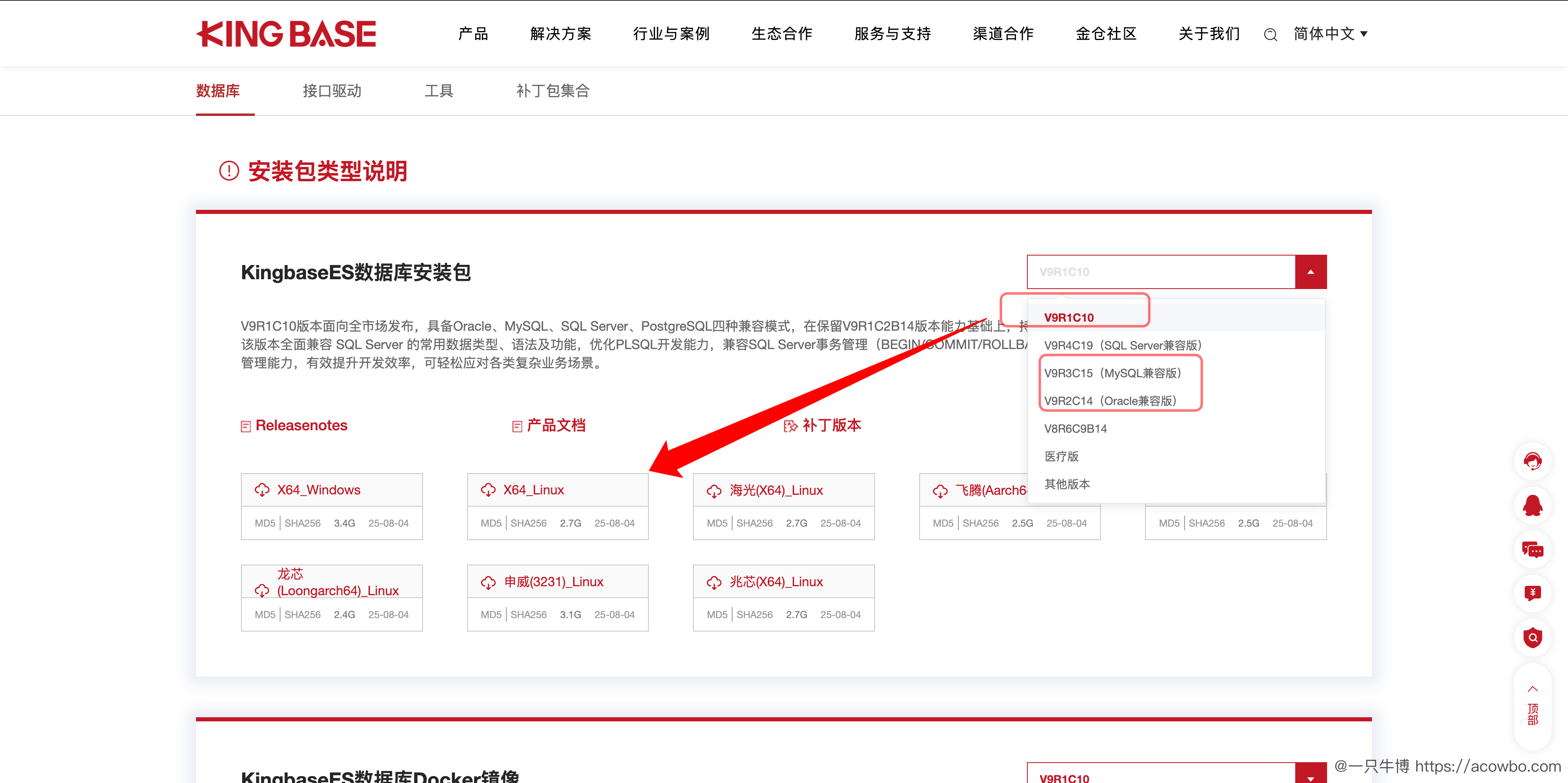The width and height of the screenshot is (1568, 783).
Task: Open the 产品 menu
Action: 473,34
